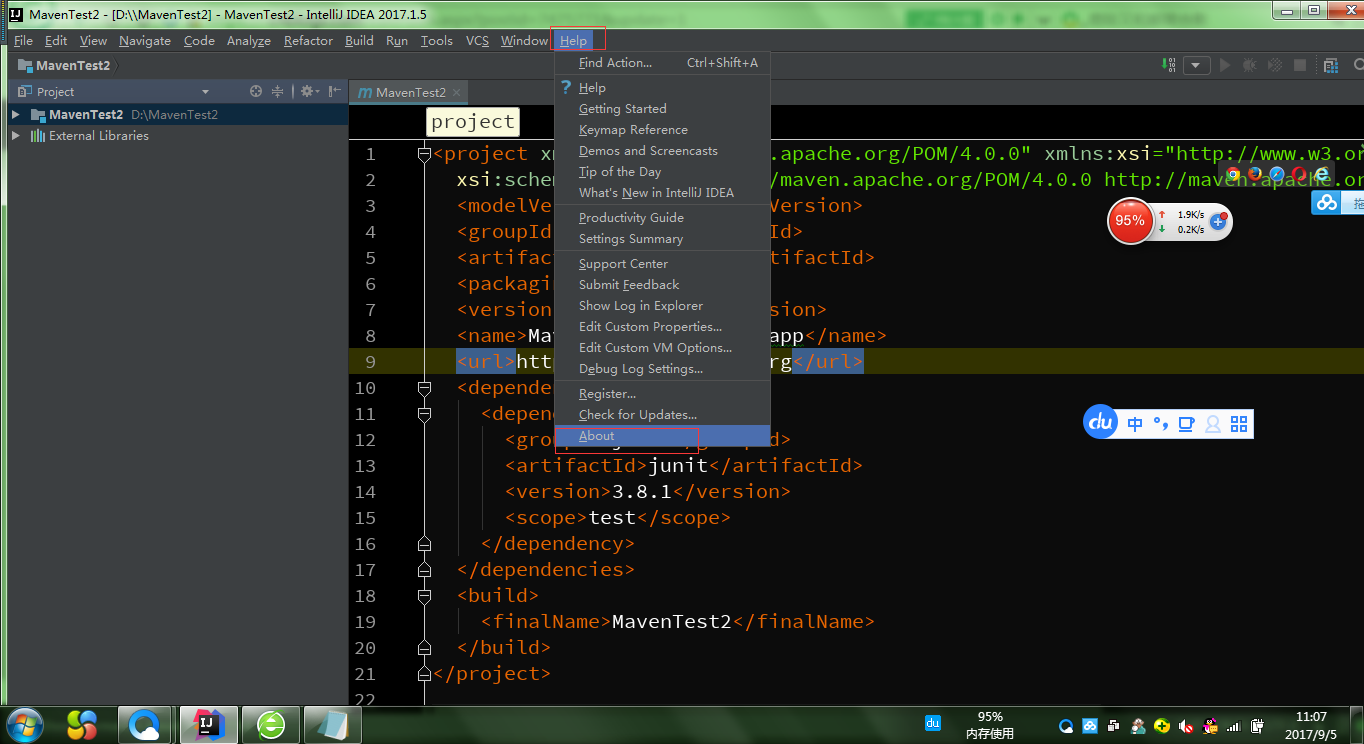The height and width of the screenshot is (744, 1364).
Task: Collapse the fold marker at line 11 dependency
Action: [x=424, y=414]
